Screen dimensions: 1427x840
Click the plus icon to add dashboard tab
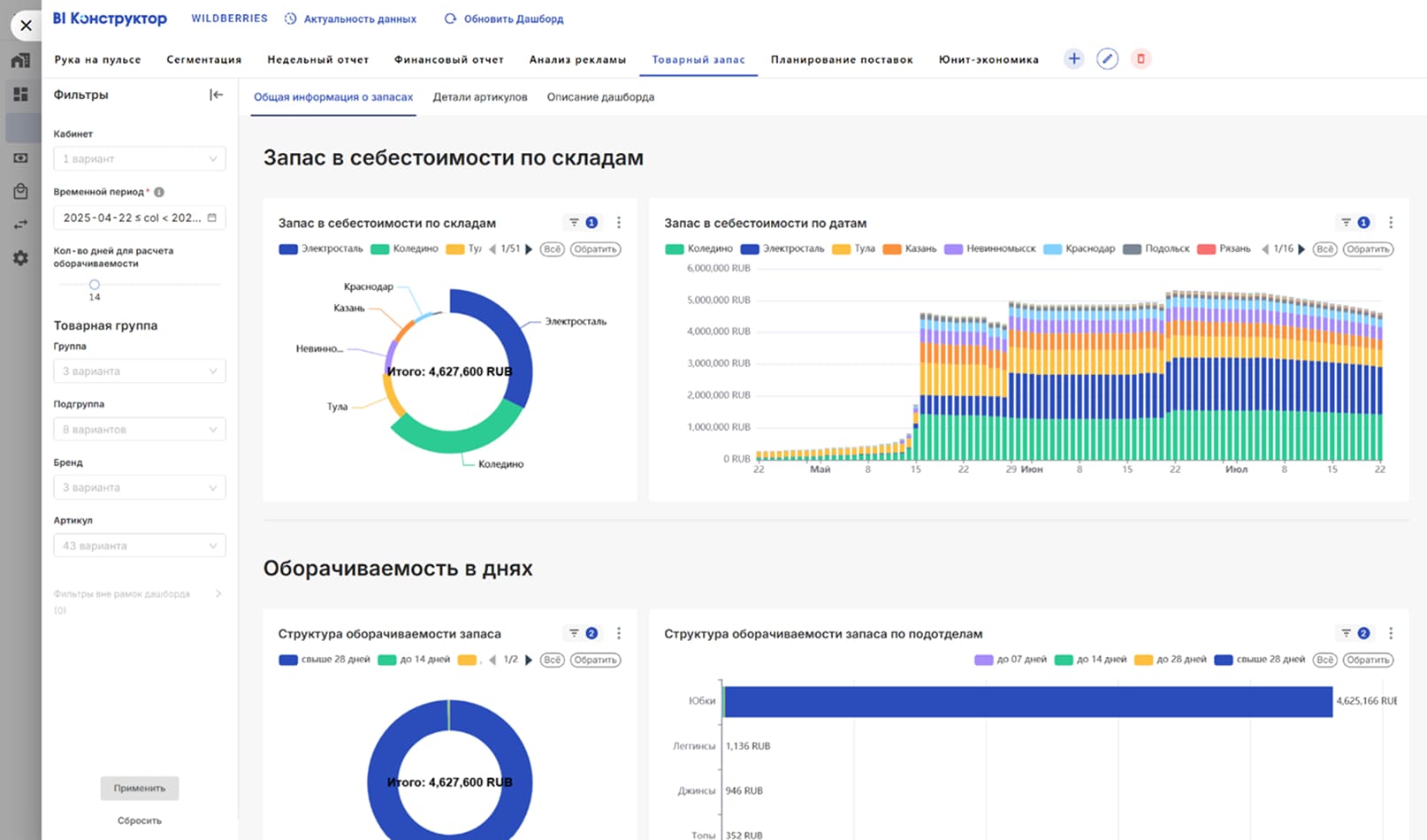coord(1073,59)
